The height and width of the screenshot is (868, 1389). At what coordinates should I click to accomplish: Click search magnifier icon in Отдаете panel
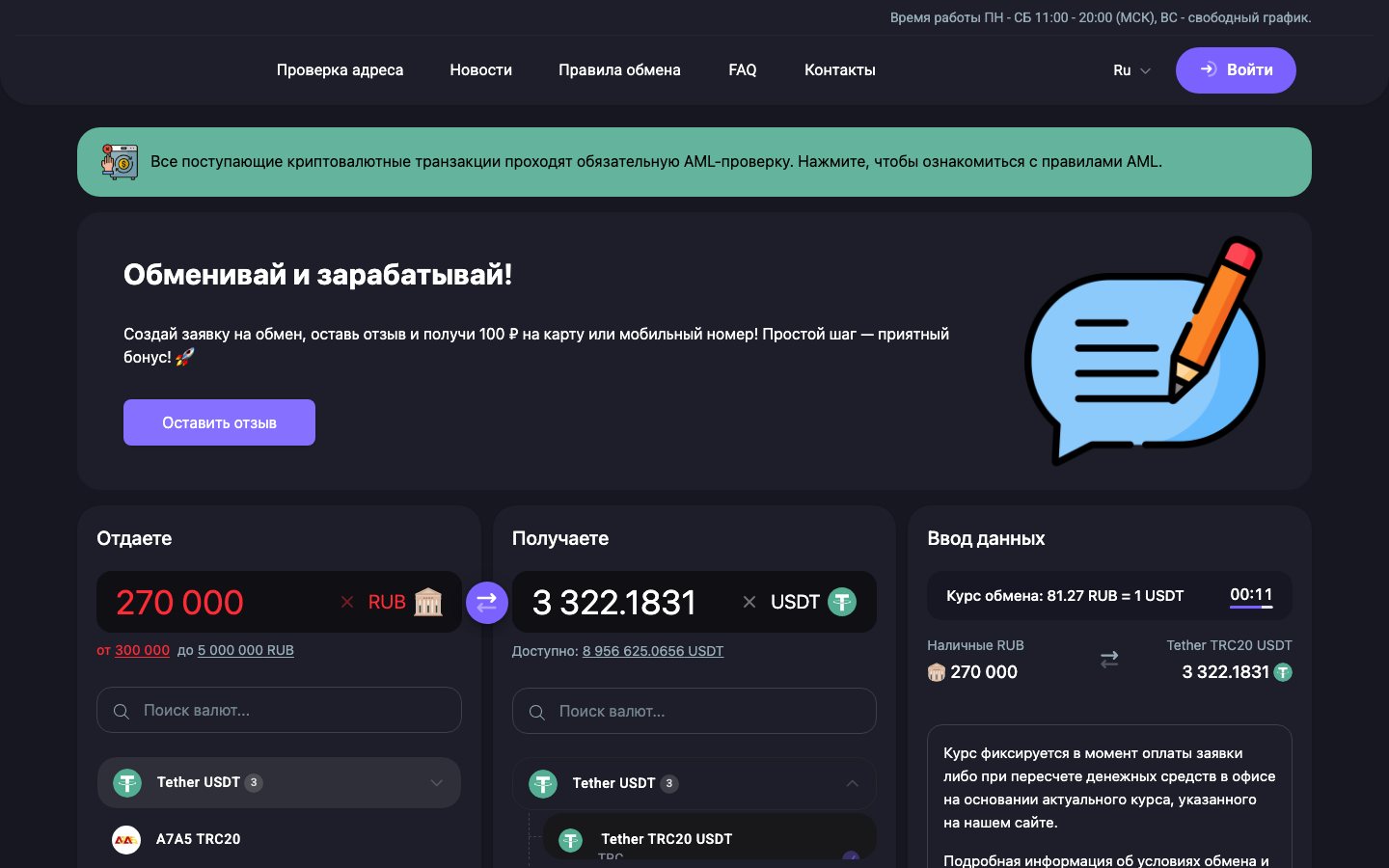click(x=122, y=711)
